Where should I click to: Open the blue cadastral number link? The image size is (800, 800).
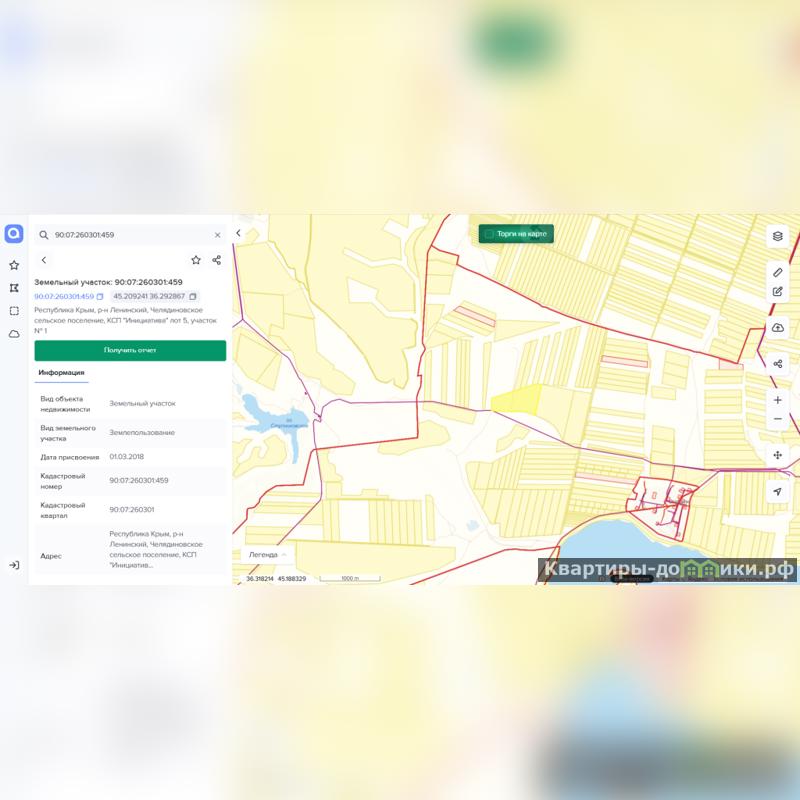tap(64, 297)
